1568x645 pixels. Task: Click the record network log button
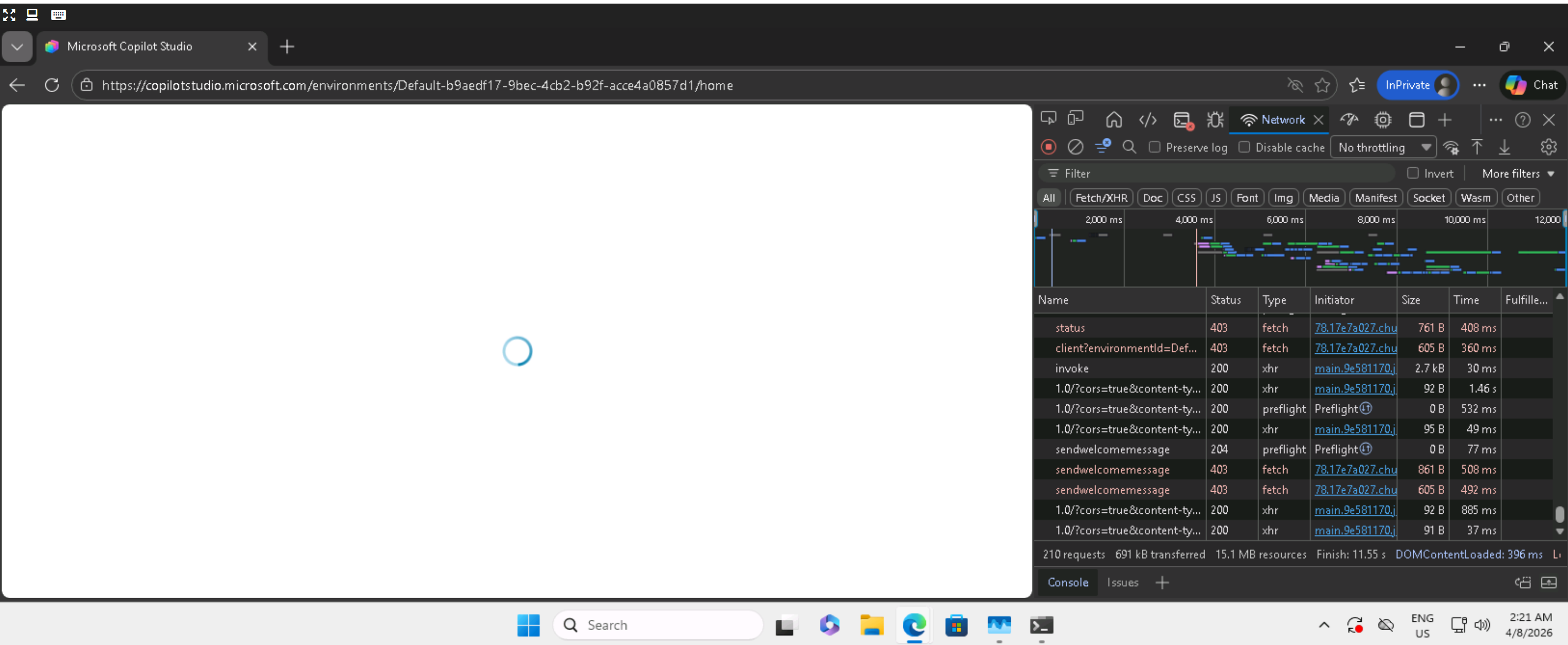[1048, 147]
